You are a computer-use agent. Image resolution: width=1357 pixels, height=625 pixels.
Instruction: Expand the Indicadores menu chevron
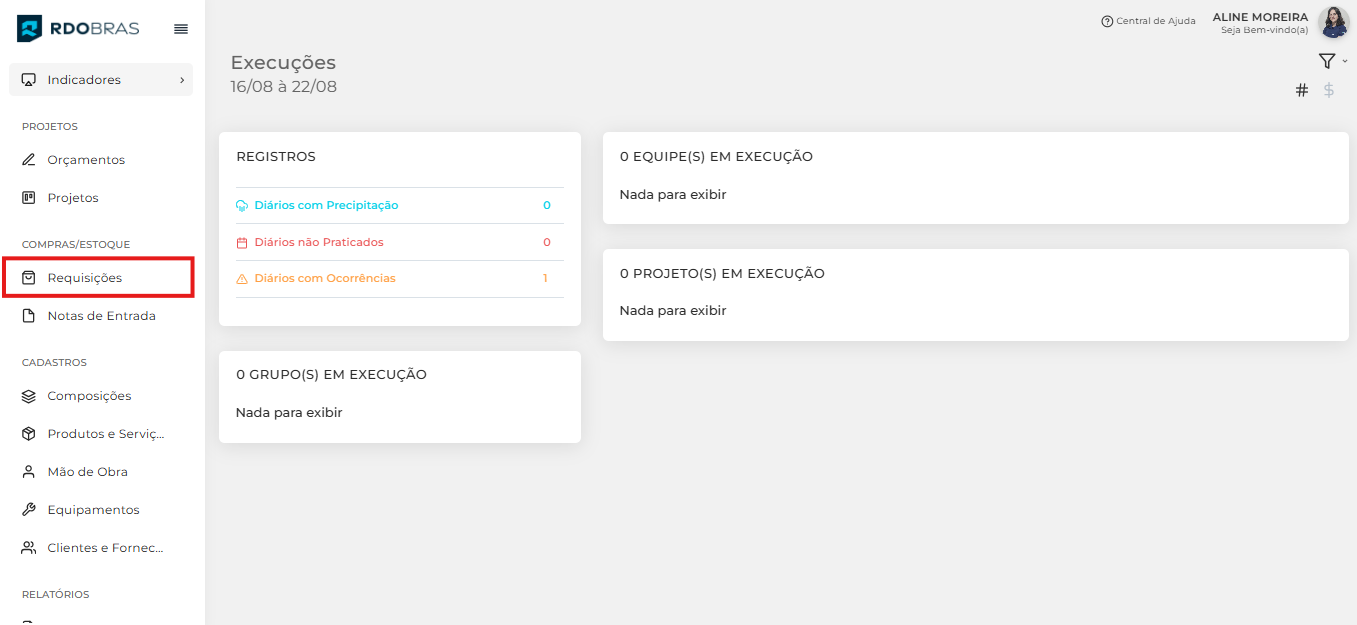coord(182,80)
